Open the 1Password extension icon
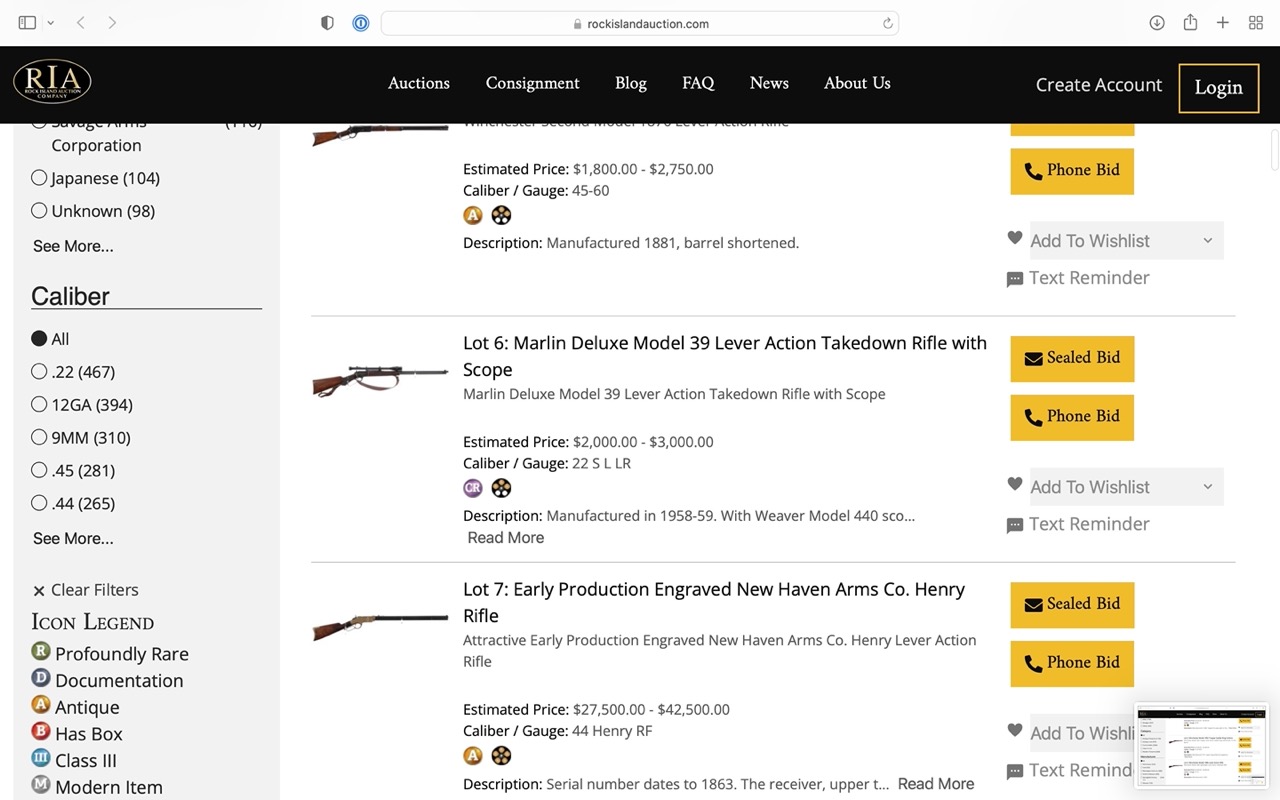The height and width of the screenshot is (800, 1280). [x=361, y=23]
